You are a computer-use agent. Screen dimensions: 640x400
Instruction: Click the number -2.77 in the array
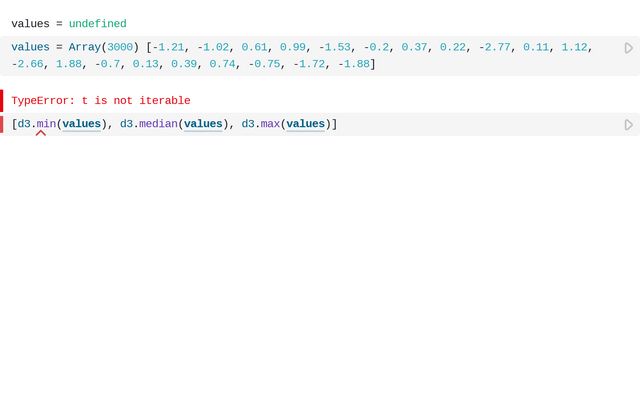496,47
